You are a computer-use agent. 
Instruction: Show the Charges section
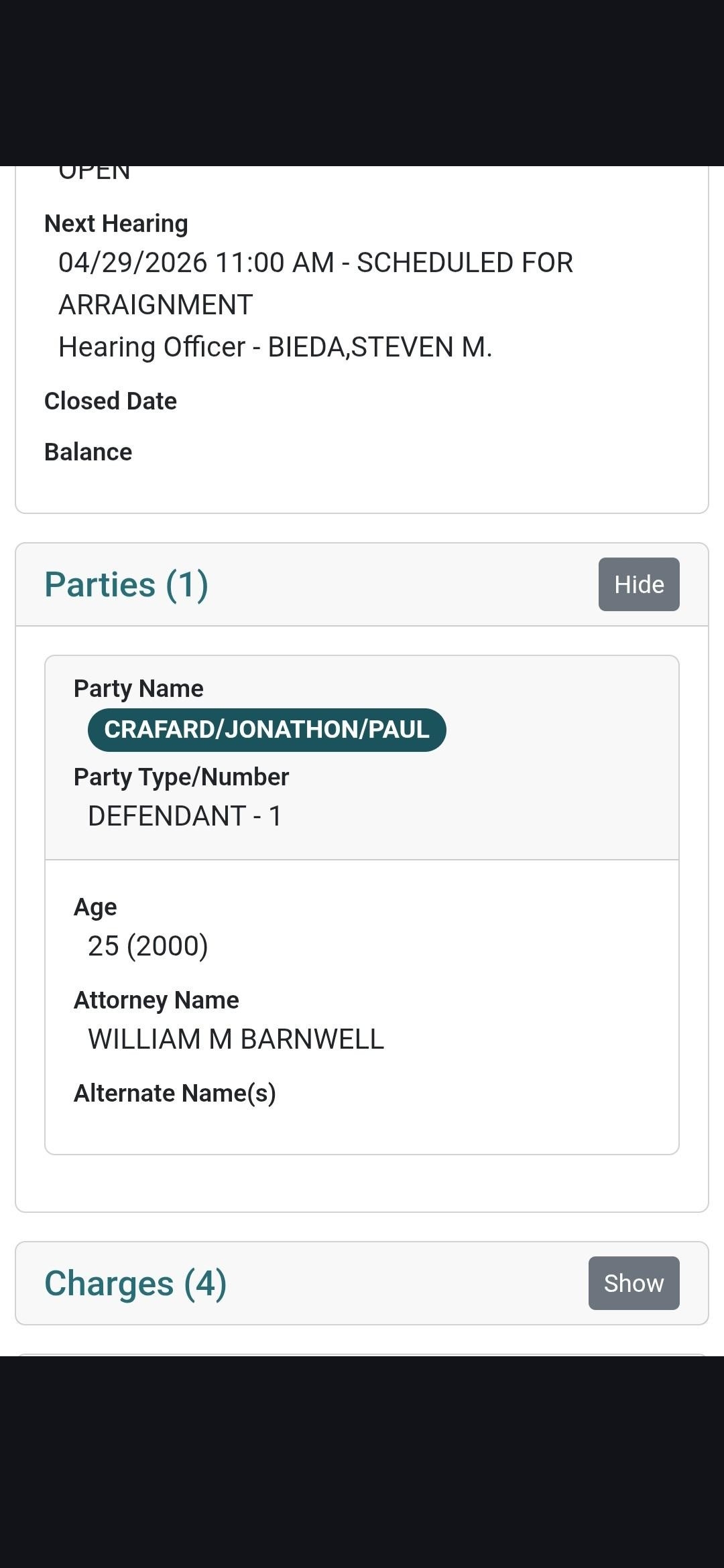633,1283
